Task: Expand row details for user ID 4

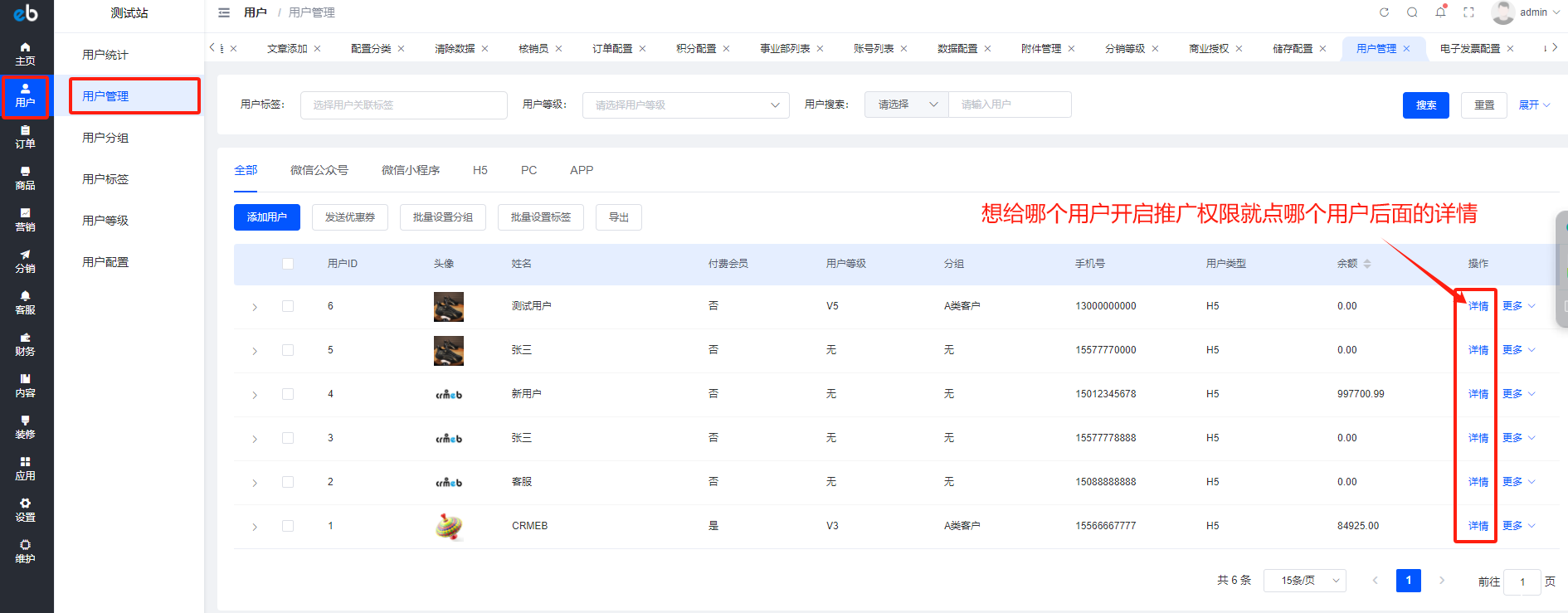Action: tap(255, 395)
